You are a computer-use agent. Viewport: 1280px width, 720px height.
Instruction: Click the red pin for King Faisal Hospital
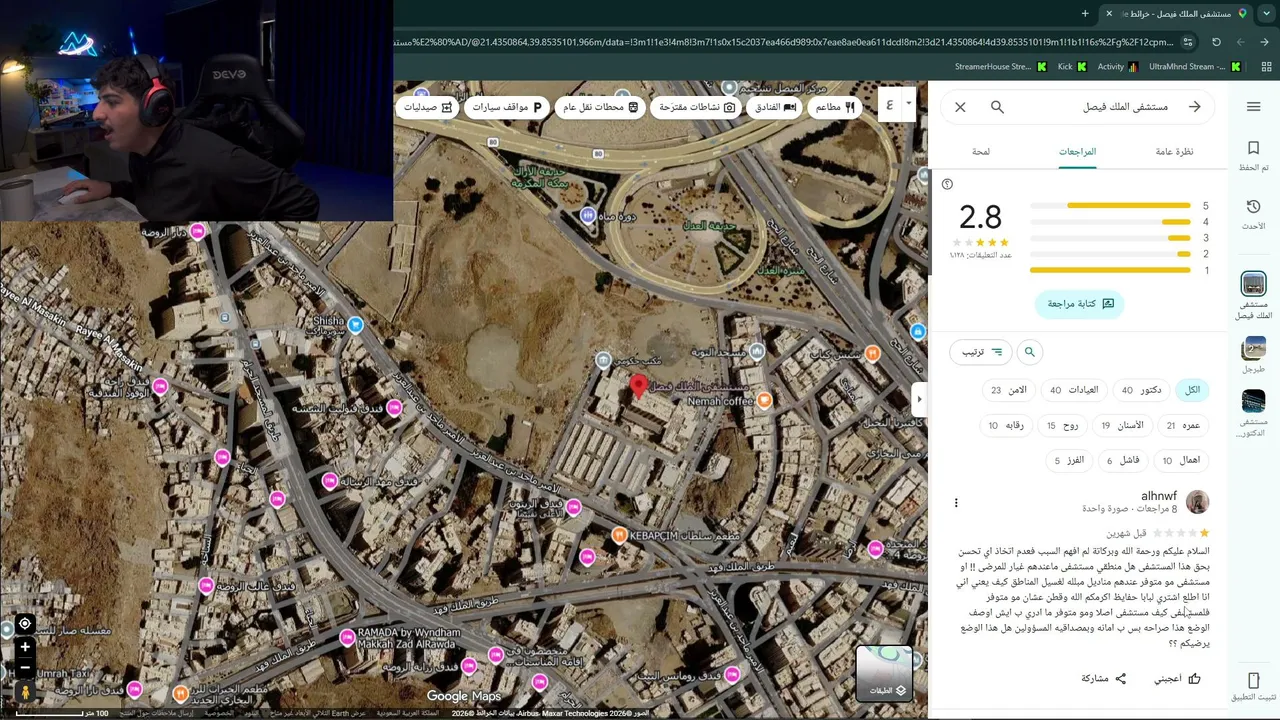coord(638,386)
